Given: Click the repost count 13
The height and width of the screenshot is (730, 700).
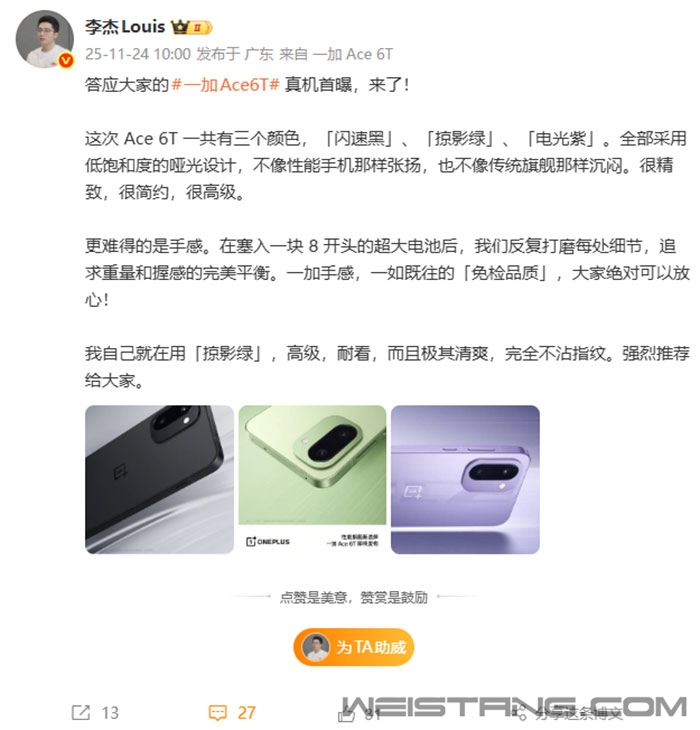Looking at the screenshot, I should point(110,713).
